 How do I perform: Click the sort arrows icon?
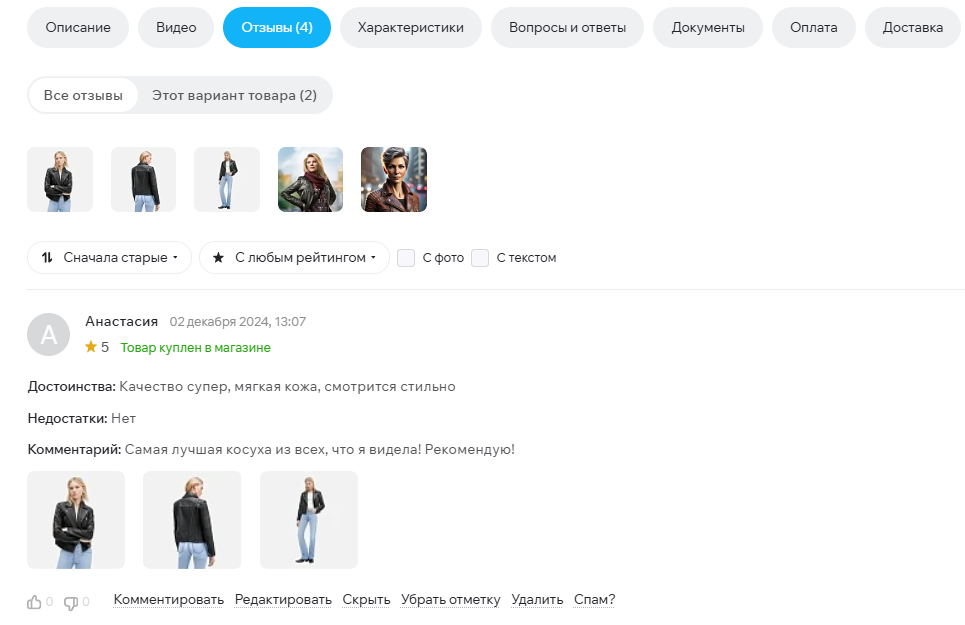47,258
